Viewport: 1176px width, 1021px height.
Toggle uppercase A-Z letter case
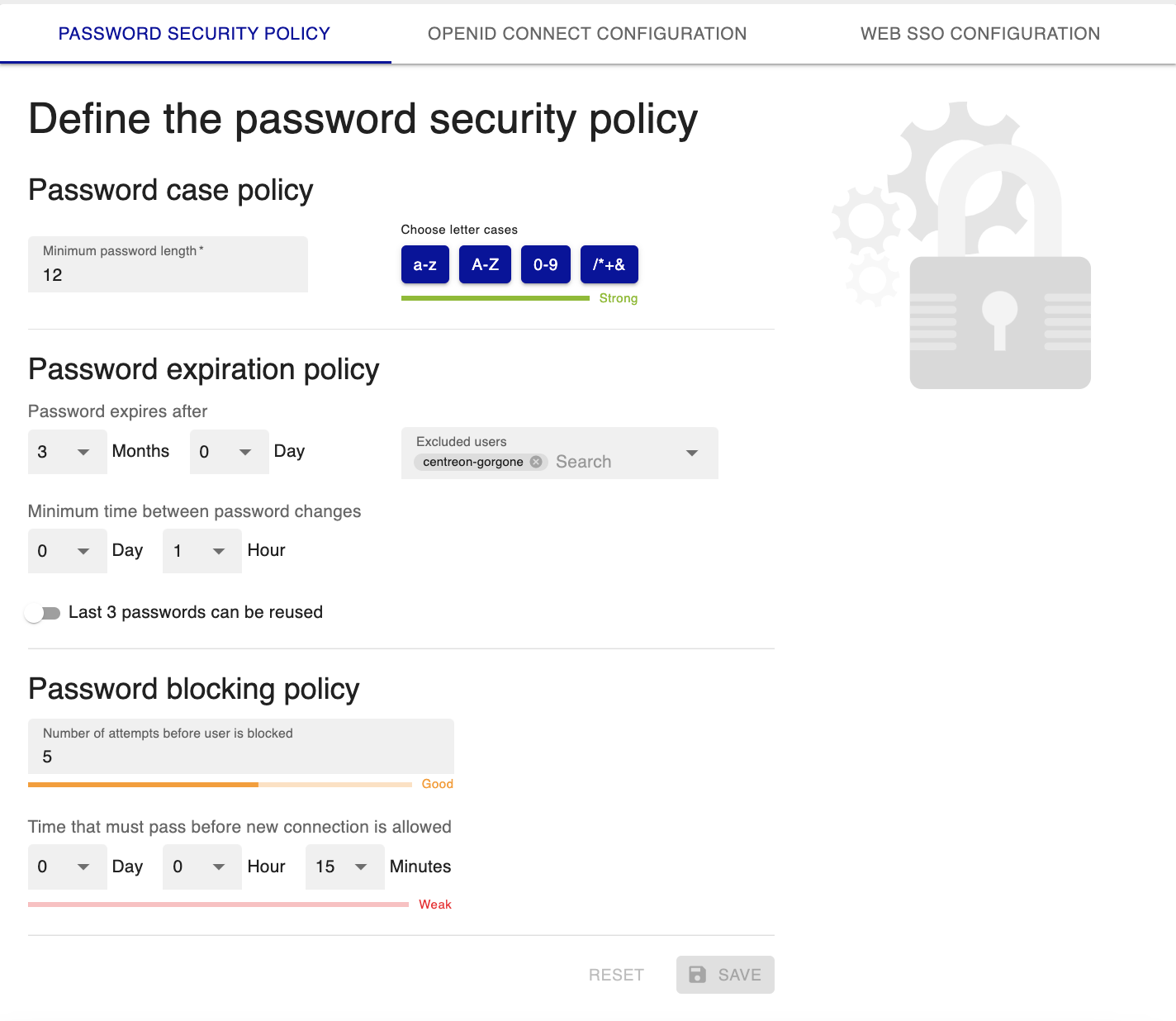(485, 265)
